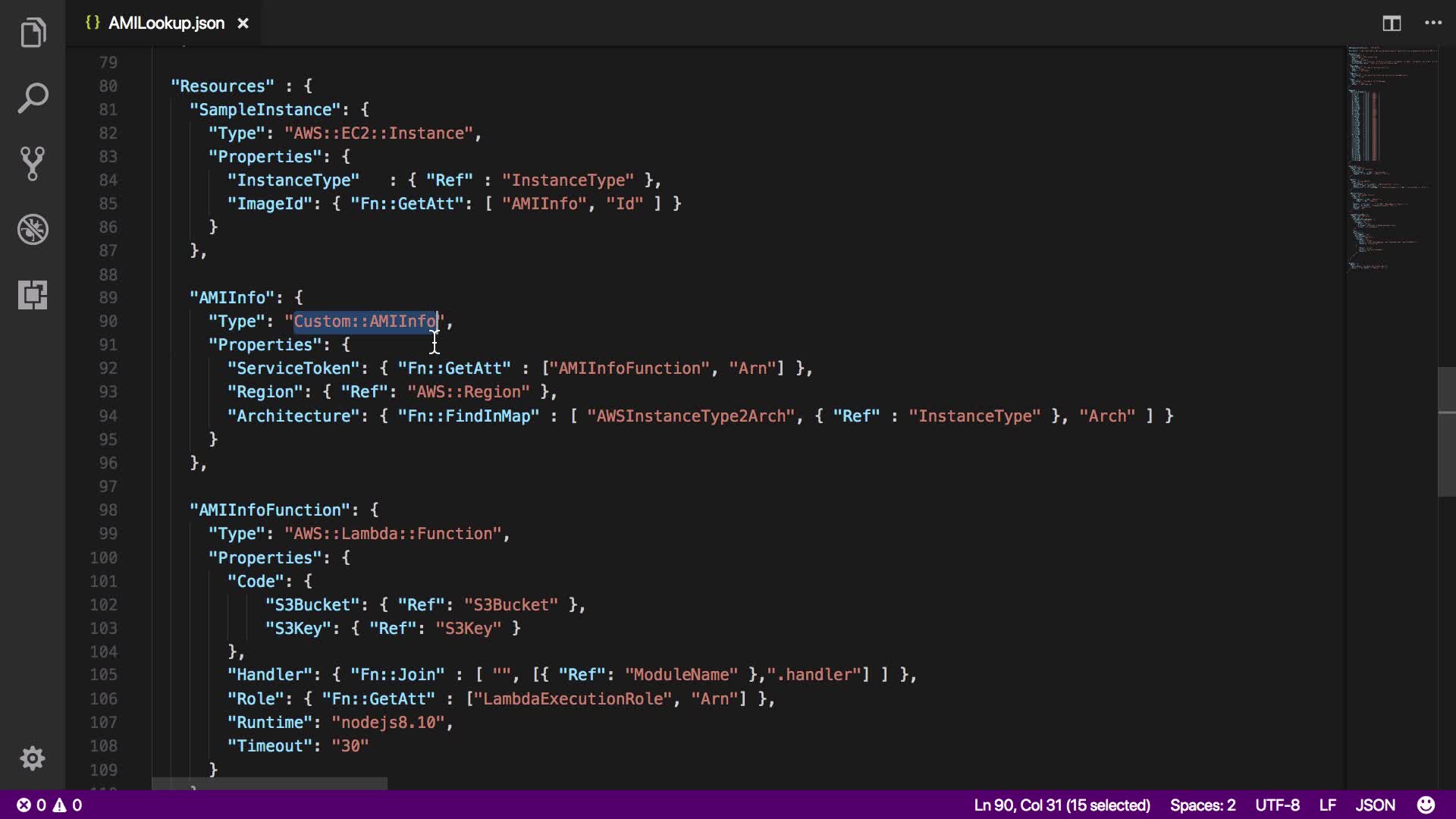Click the horizontal scrollbar thumb
This screenshot has height=819, width=1456.
[x=269, y=783]
